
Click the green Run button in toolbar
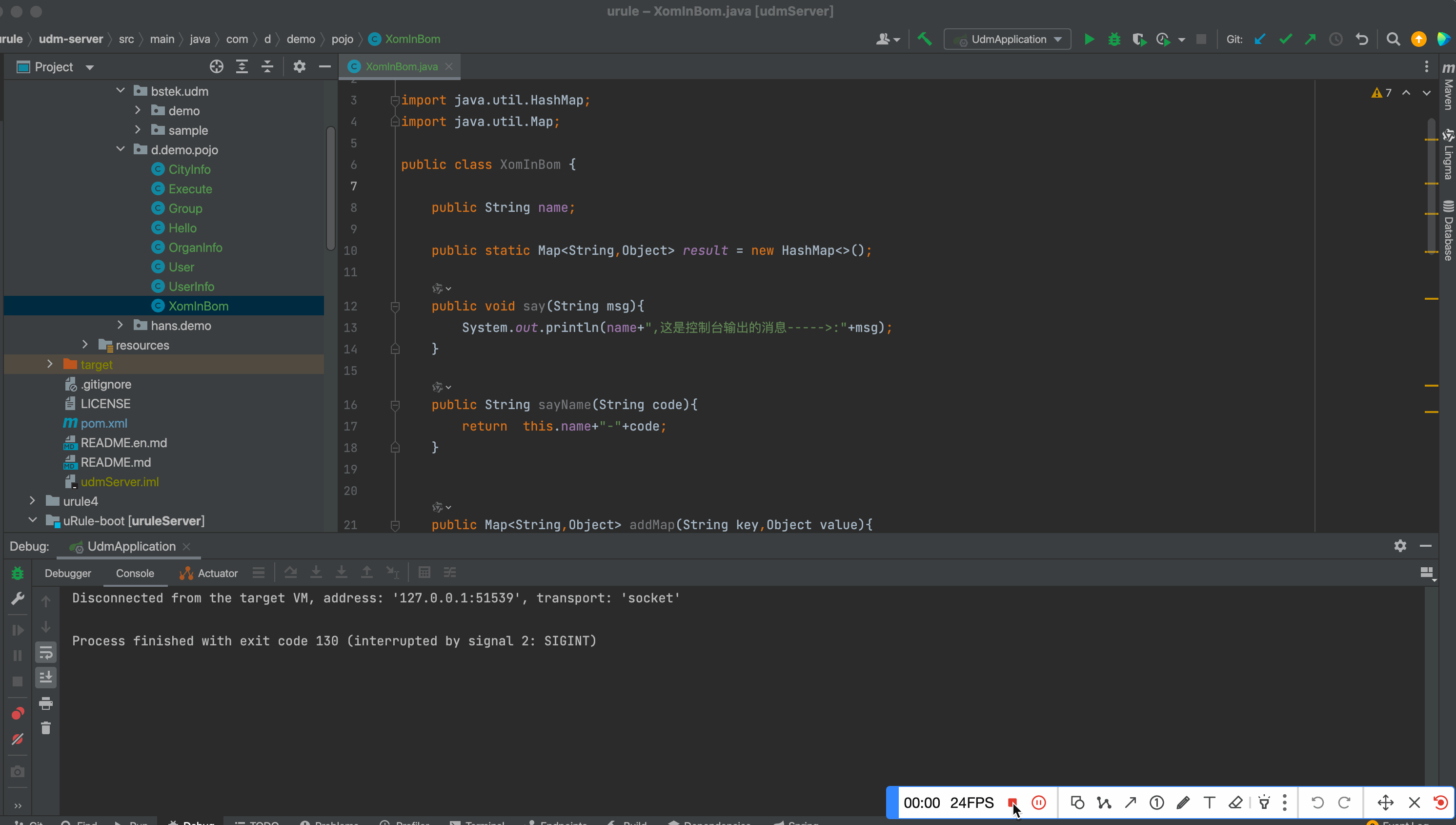pos(1089,39)
